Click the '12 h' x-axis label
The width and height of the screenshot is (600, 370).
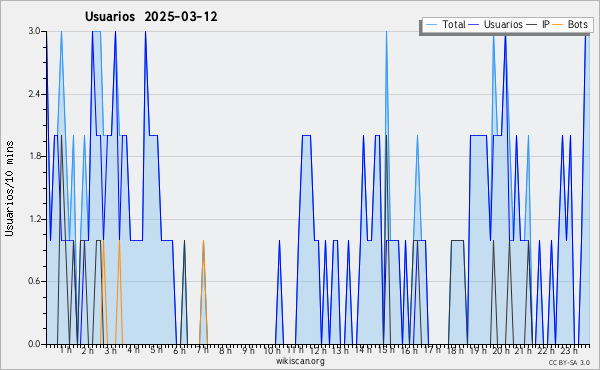(318, 351)
